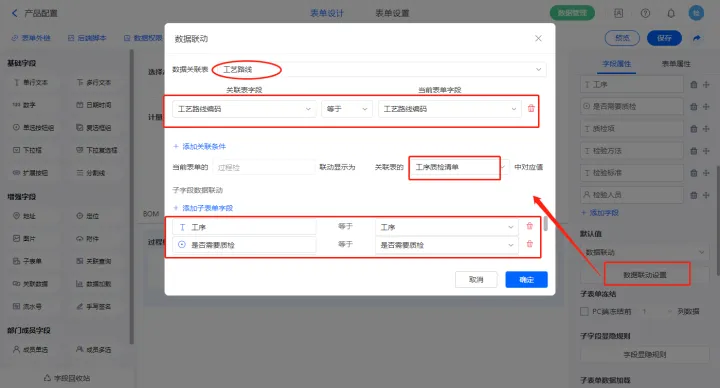The image size is (720, 388).
Task: Open the notifications bell
Action: point(671,13)
